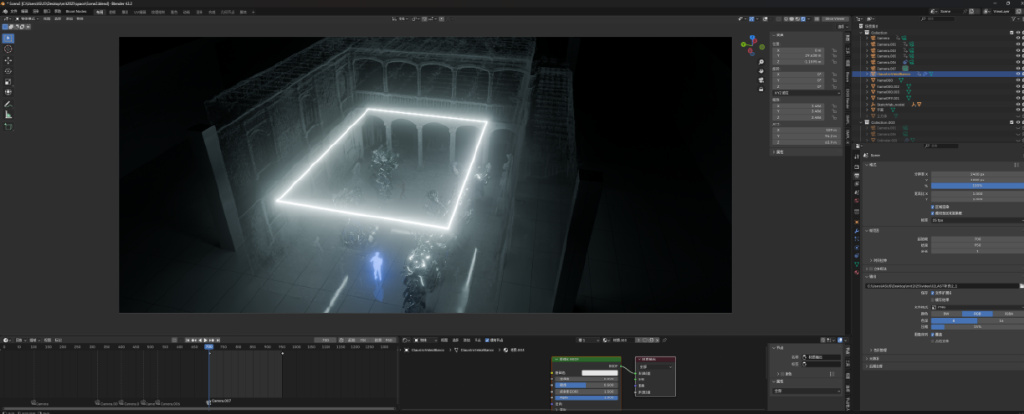This screenshot has width=1024, height=414.
Task: Click the Add Cube tool icon
Action: (x=8, y=127)
